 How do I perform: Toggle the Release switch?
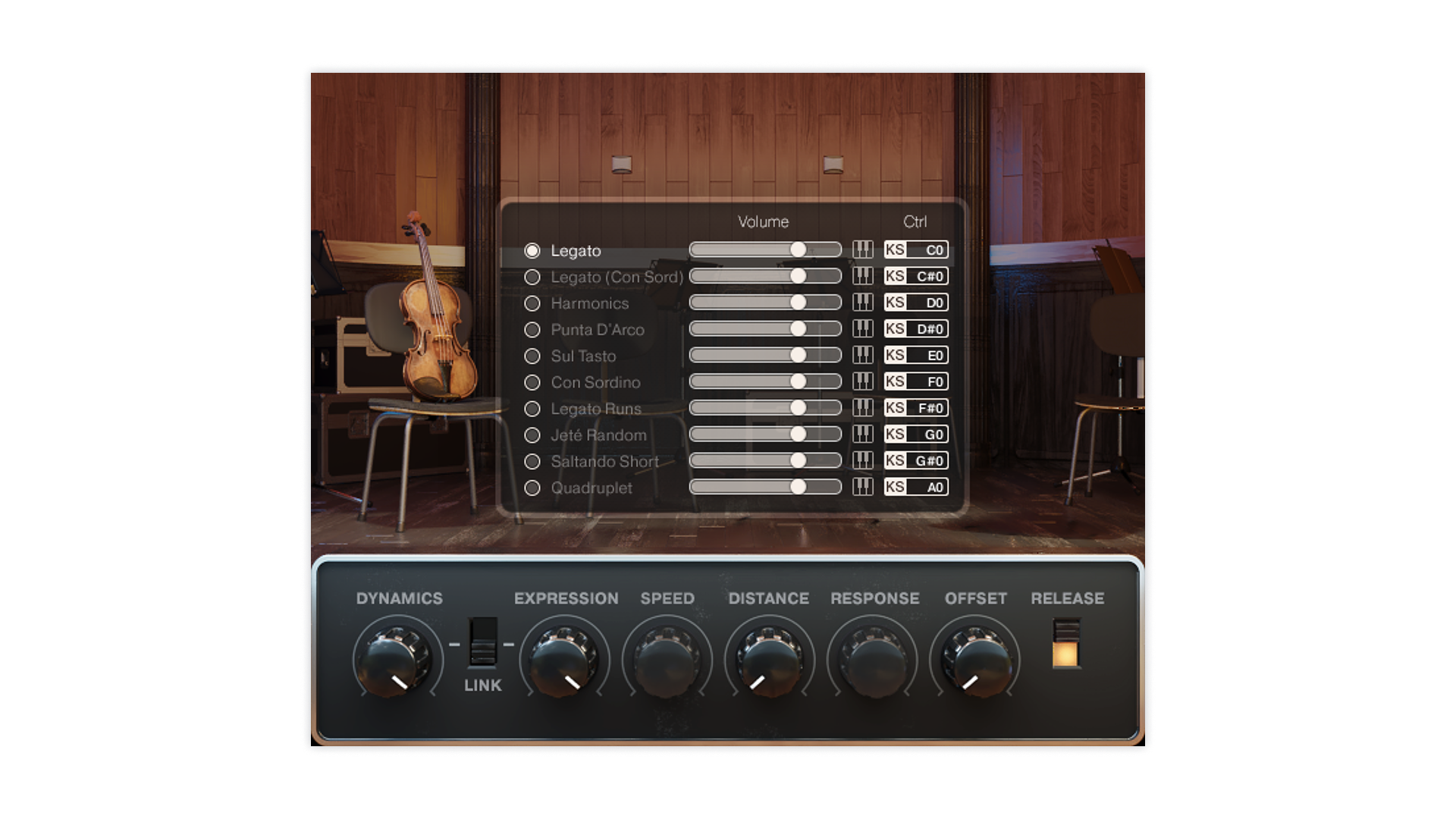coord(1065,643)
